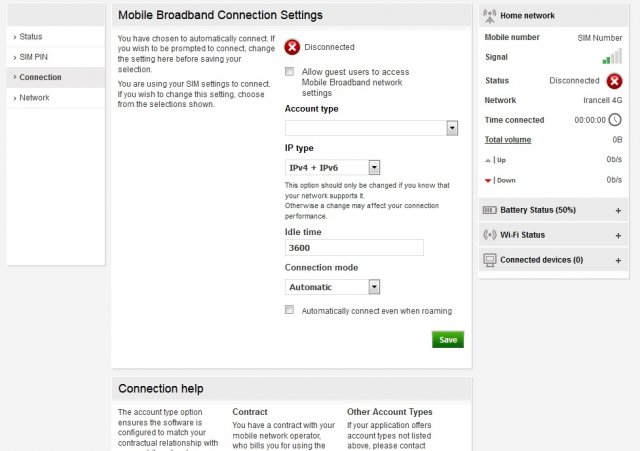Expand the Battery Status panel

coord(618,211)
